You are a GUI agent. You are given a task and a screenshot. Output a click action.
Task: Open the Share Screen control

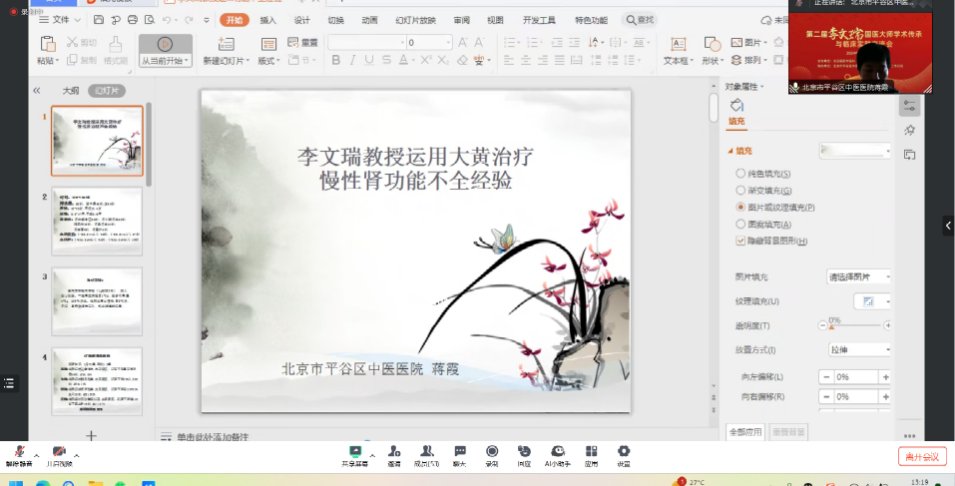coord(354,452)
